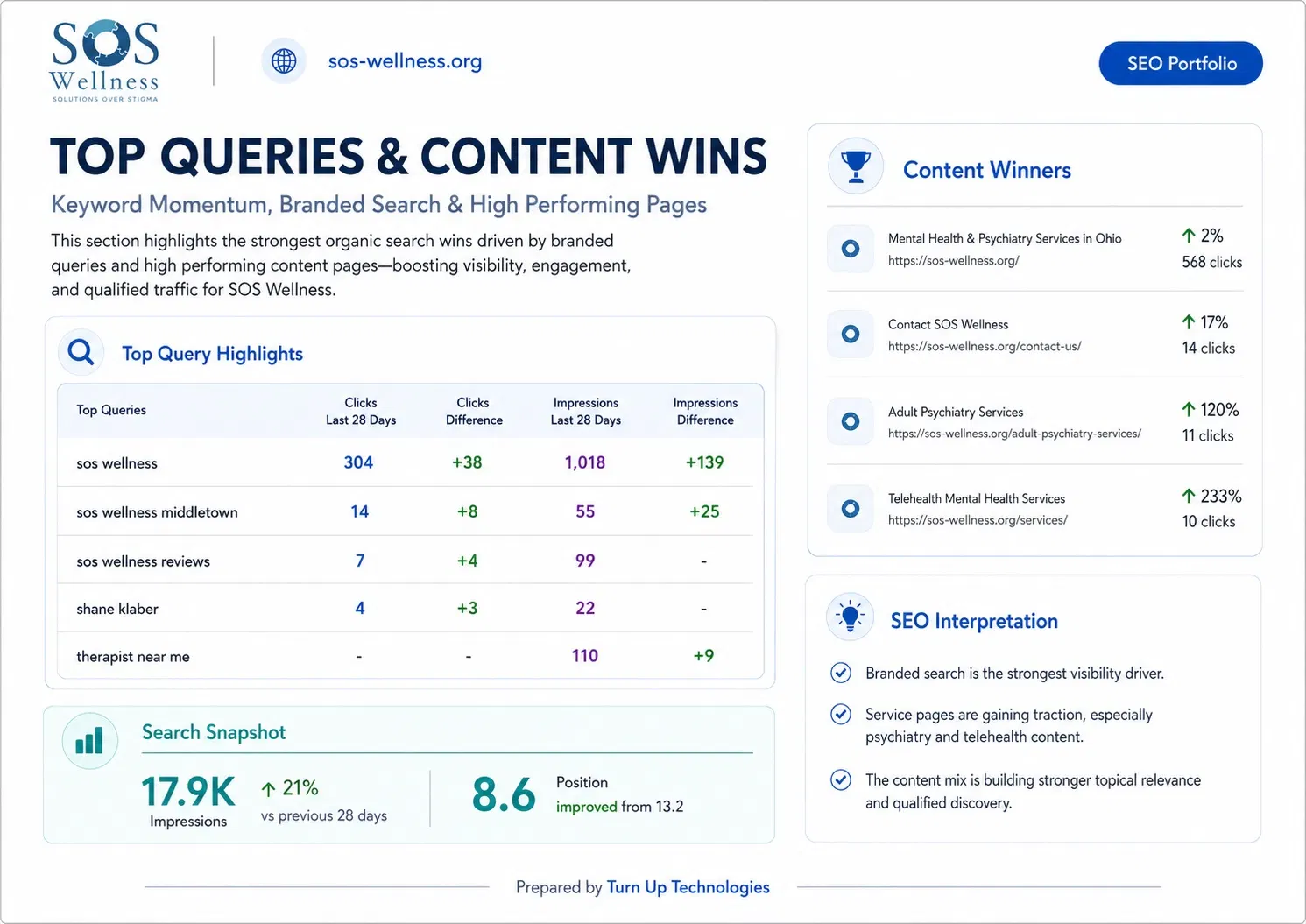The image size is (1306, 924).
Task: Click the 1,018 impressions value
Action: click(x=585, y=462)
